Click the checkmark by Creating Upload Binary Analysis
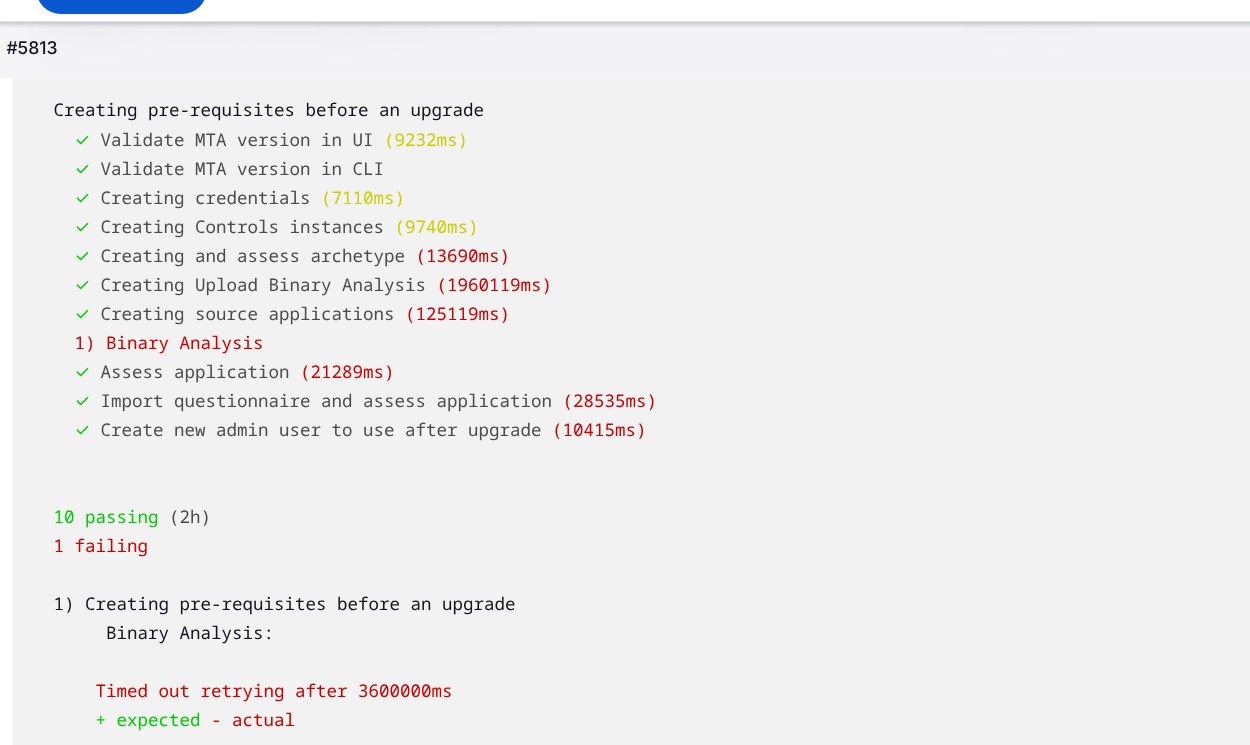Viewport: 1250px width, 745px height. click(82, 286)
